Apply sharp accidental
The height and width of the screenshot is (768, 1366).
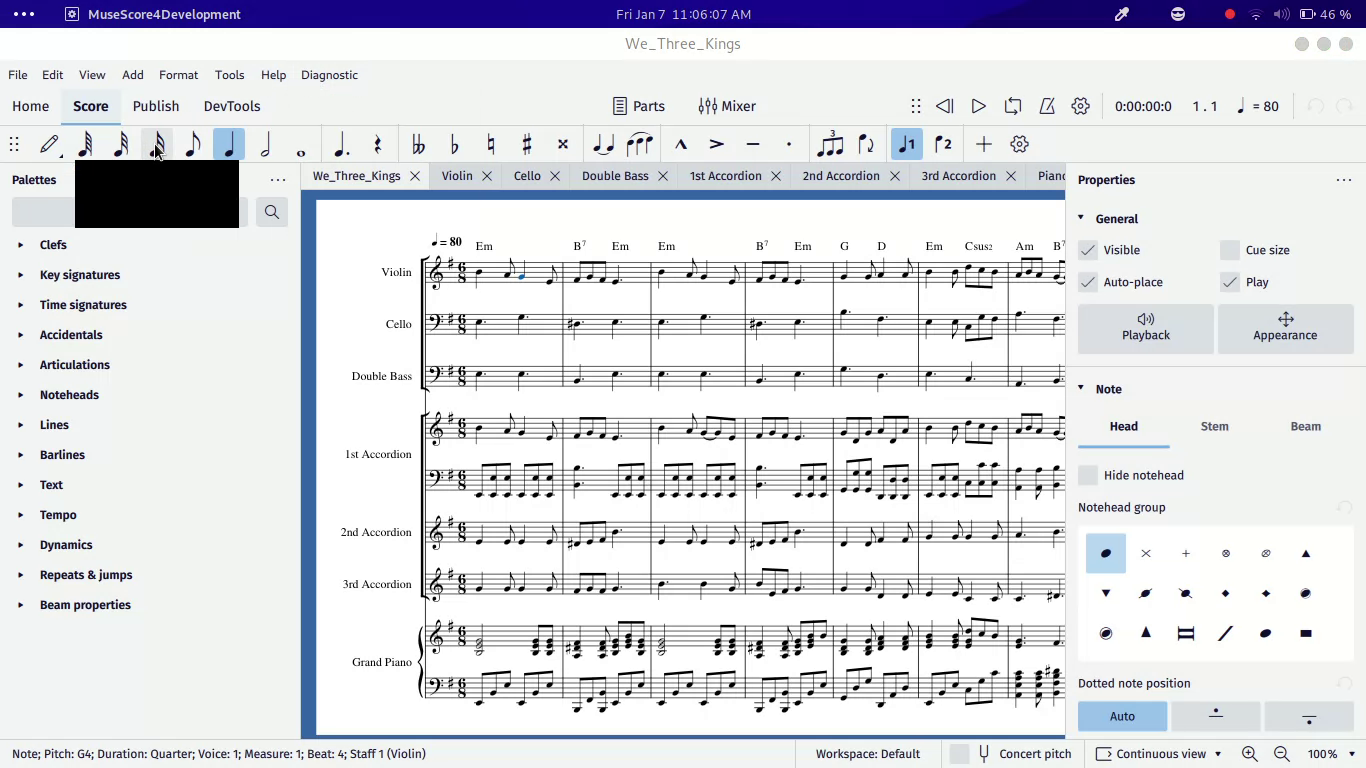[526, 144]
